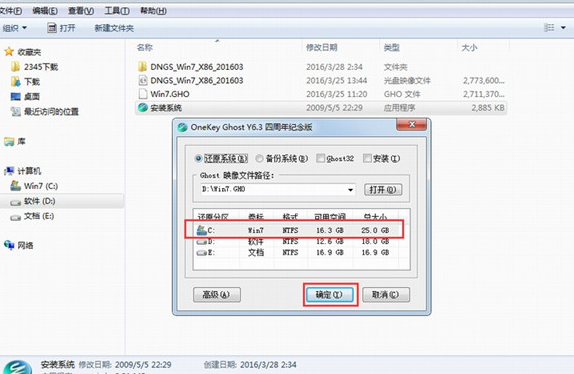
Task: Select the Win7.GHO file icon
Action: 143,94
